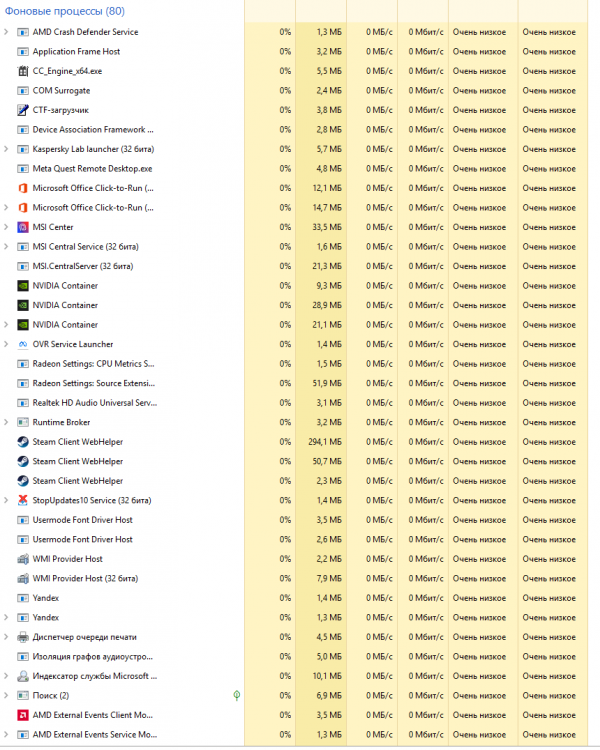
Task: Select the Изоляция графов аудиоустро... process name
Action: tap(93, 657)
